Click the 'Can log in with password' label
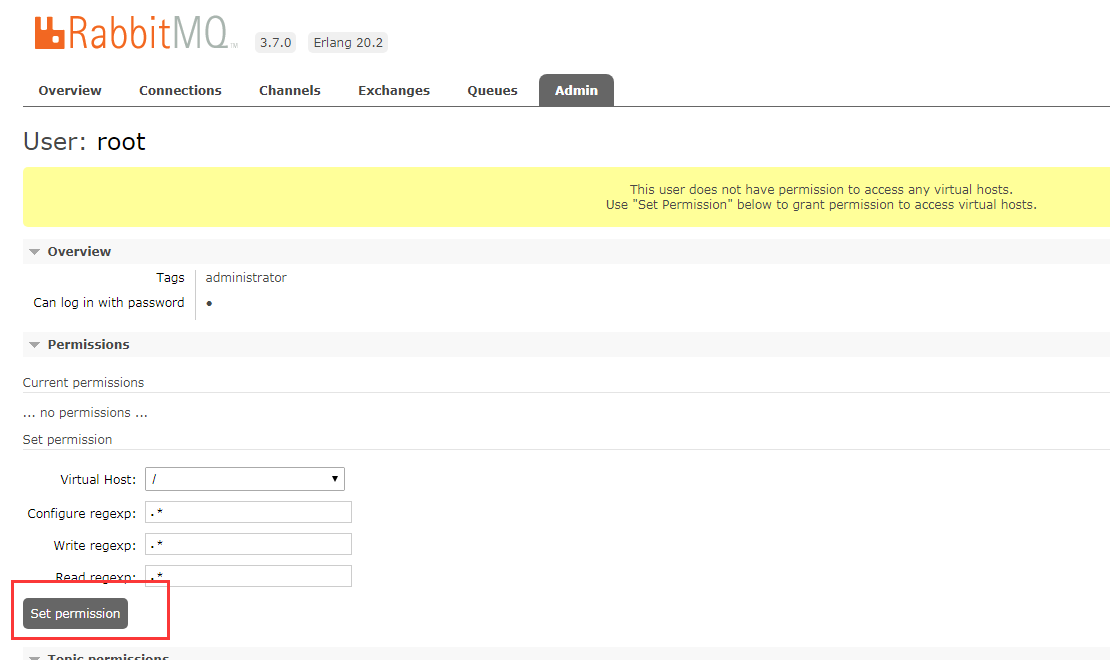 [108, 302]
